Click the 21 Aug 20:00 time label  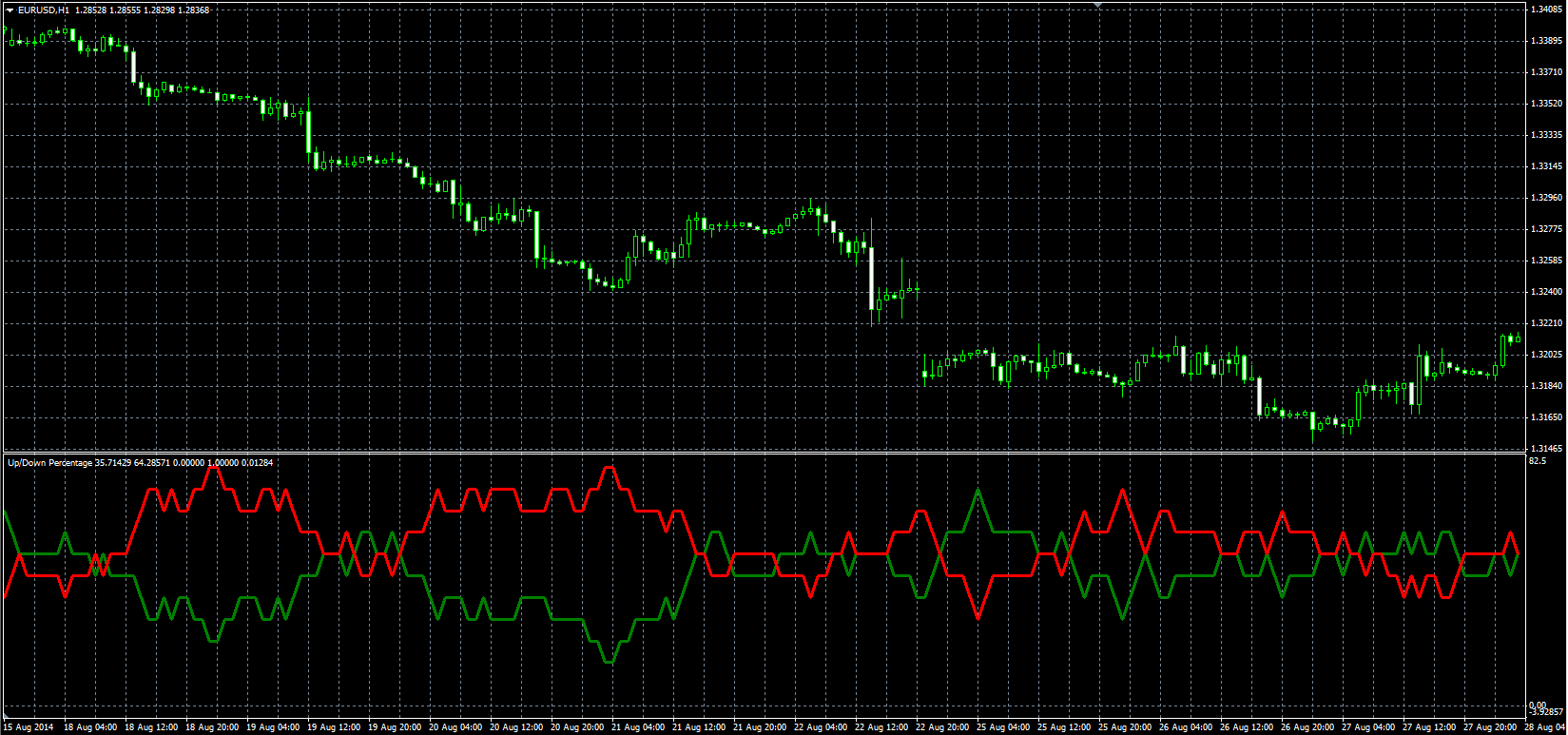click(760, 727)
